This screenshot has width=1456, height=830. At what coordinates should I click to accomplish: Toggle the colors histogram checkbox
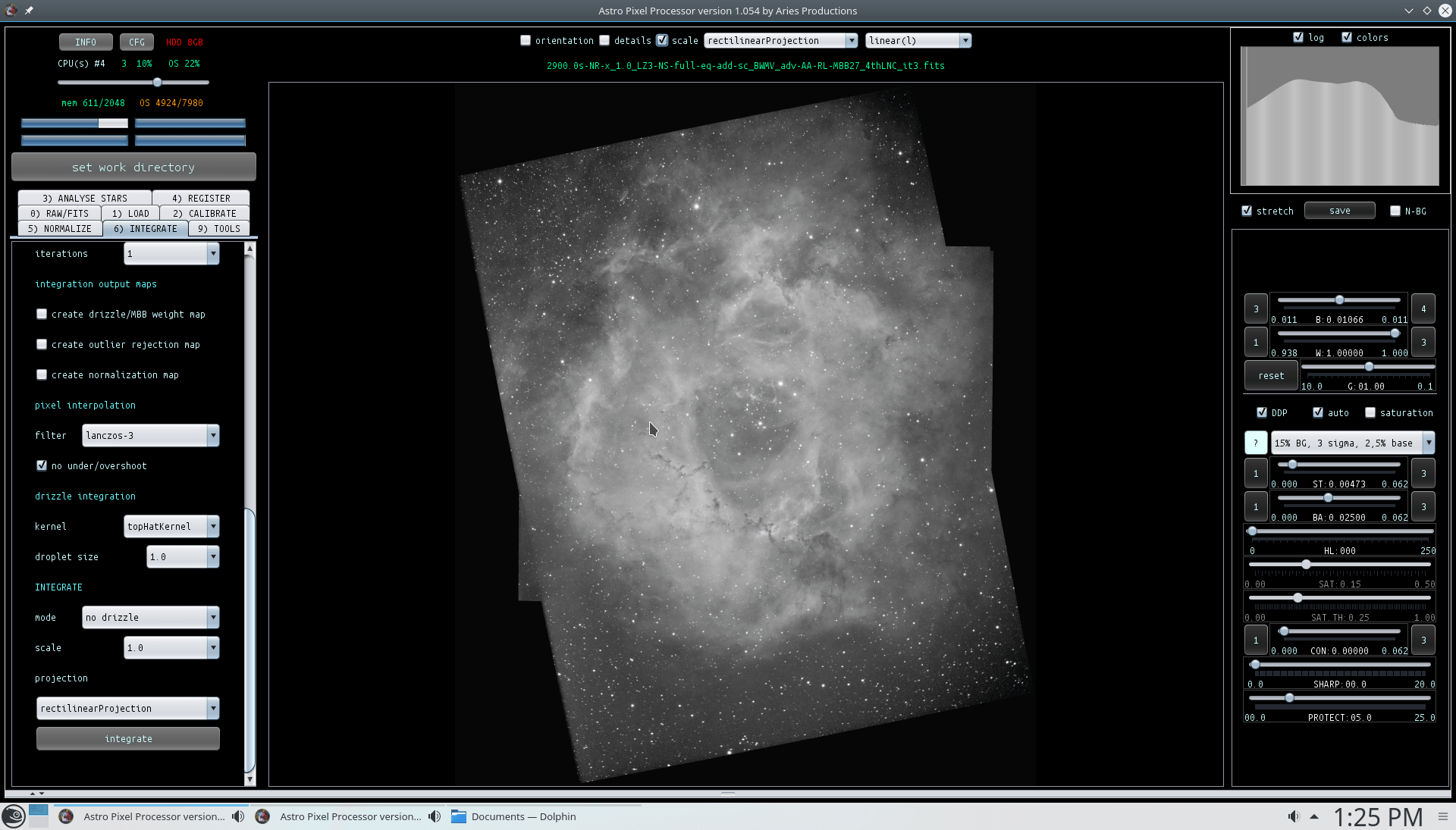tap(1347, 37)
